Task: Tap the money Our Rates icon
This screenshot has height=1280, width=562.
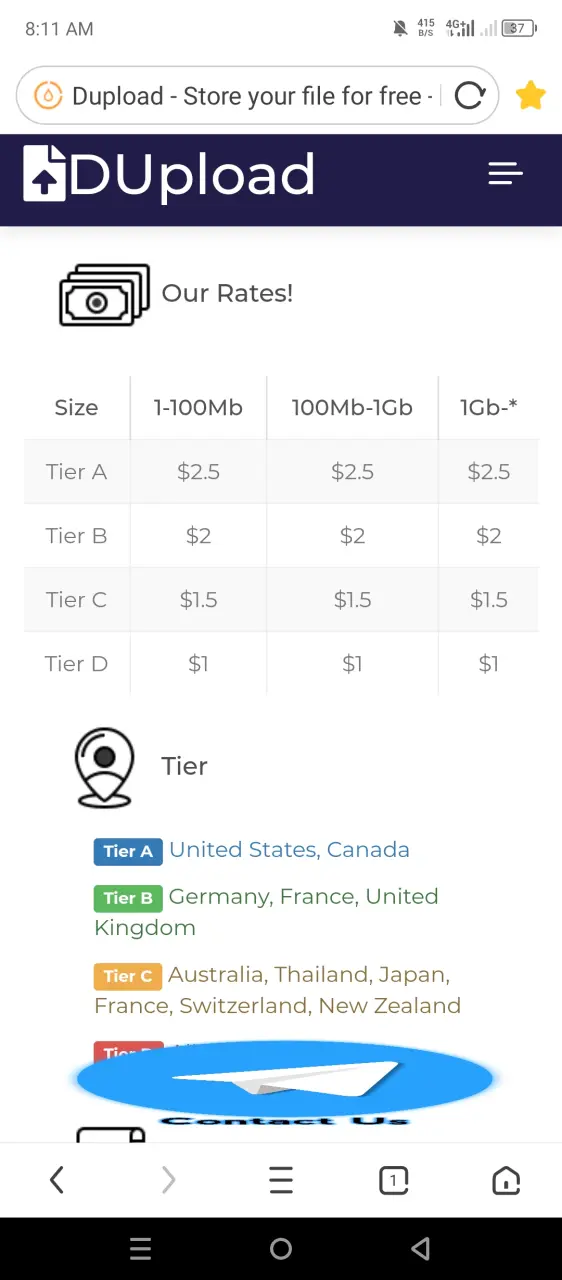Action: (x=104, y=294)
